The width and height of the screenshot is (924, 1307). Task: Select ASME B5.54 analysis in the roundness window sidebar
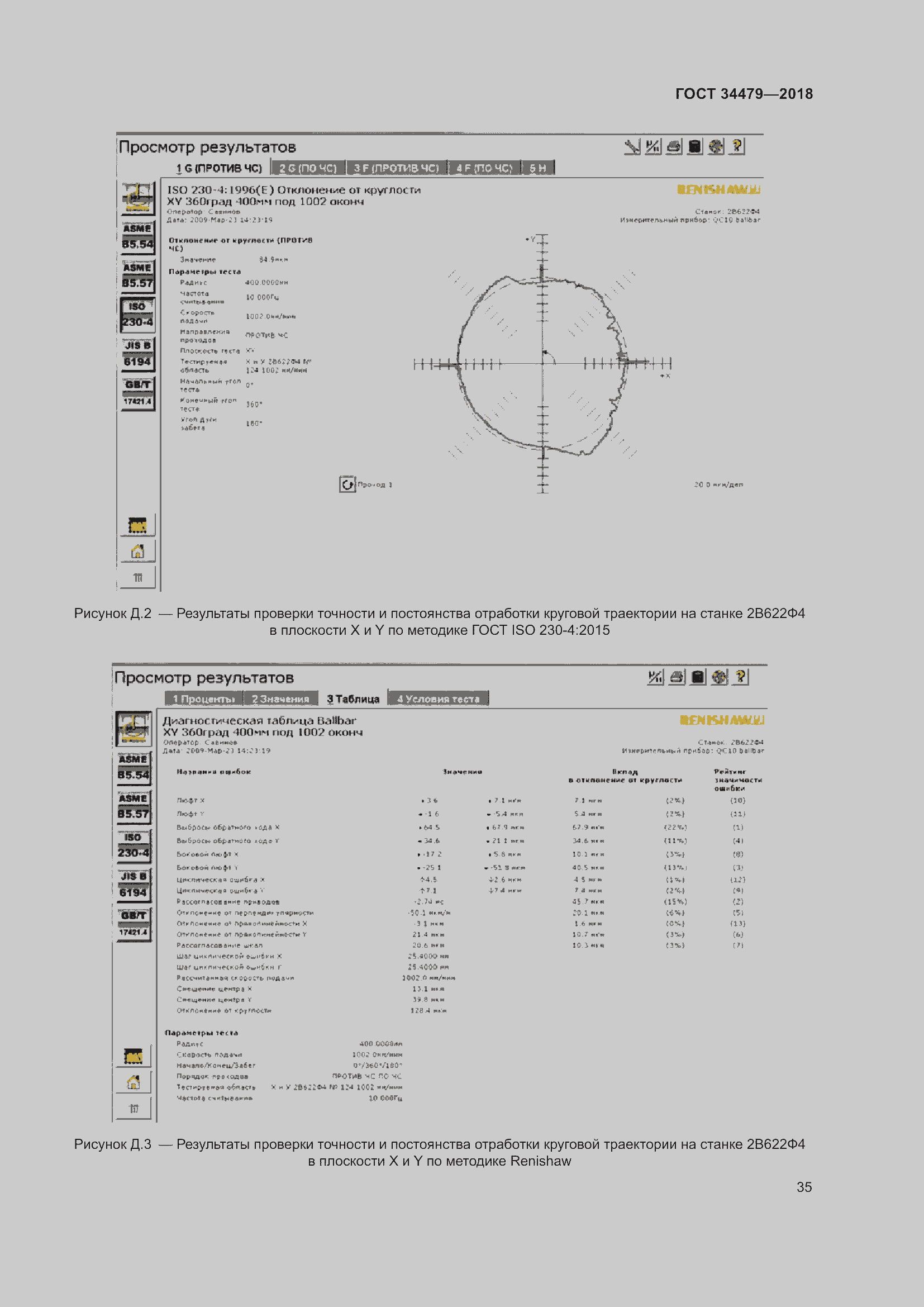[137, 237]
